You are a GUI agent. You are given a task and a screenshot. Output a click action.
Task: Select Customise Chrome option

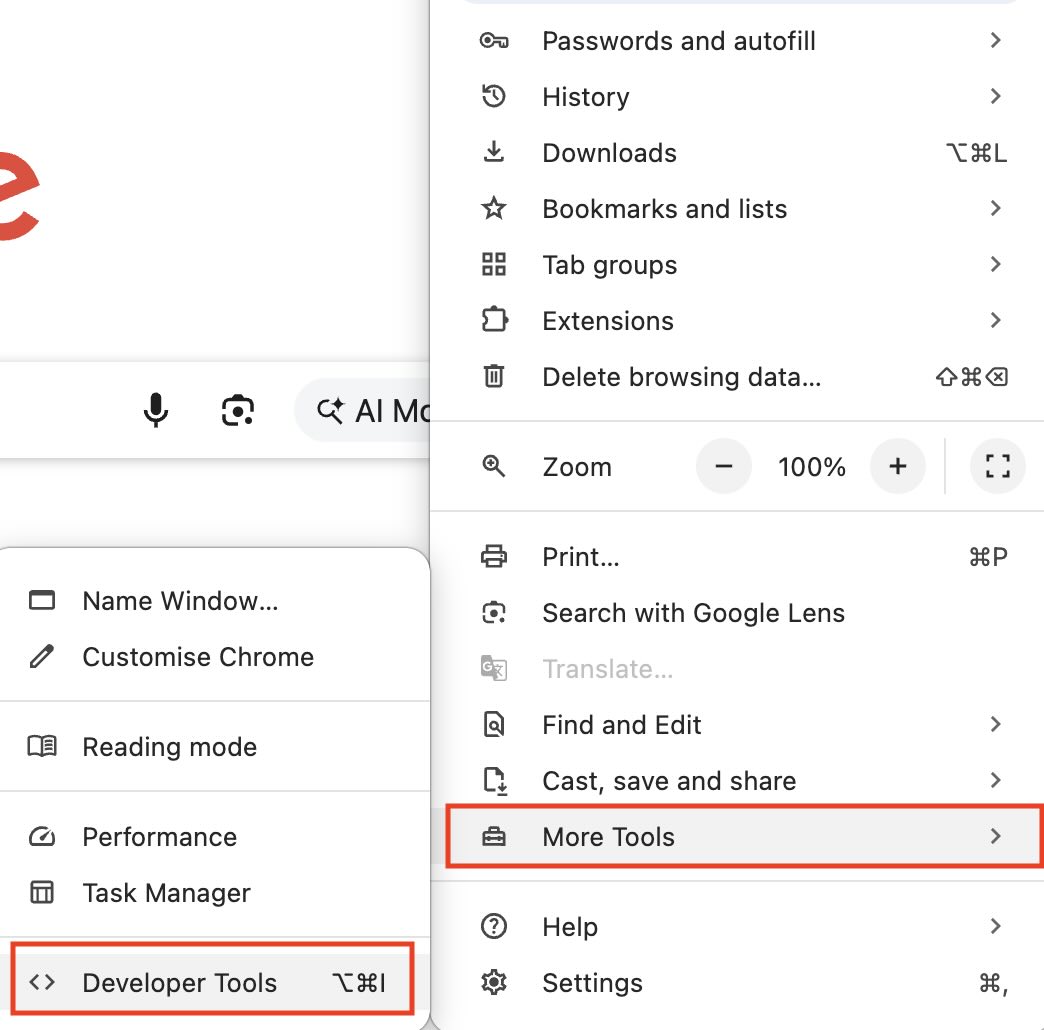tap(198, 657)
